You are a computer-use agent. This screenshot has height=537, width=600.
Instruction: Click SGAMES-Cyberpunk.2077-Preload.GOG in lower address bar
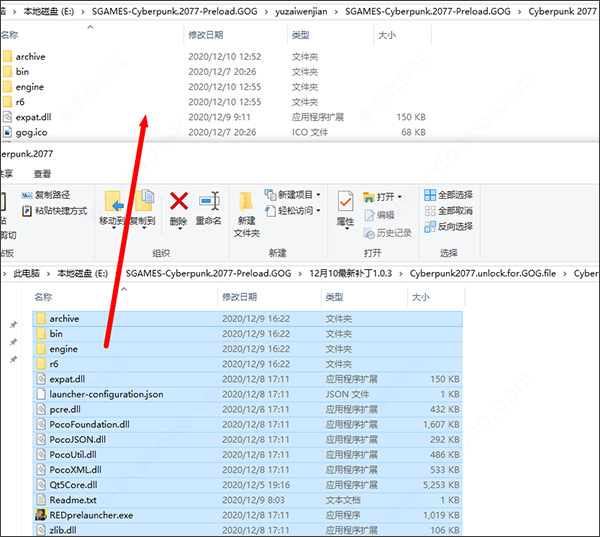(x=209, y=273)
